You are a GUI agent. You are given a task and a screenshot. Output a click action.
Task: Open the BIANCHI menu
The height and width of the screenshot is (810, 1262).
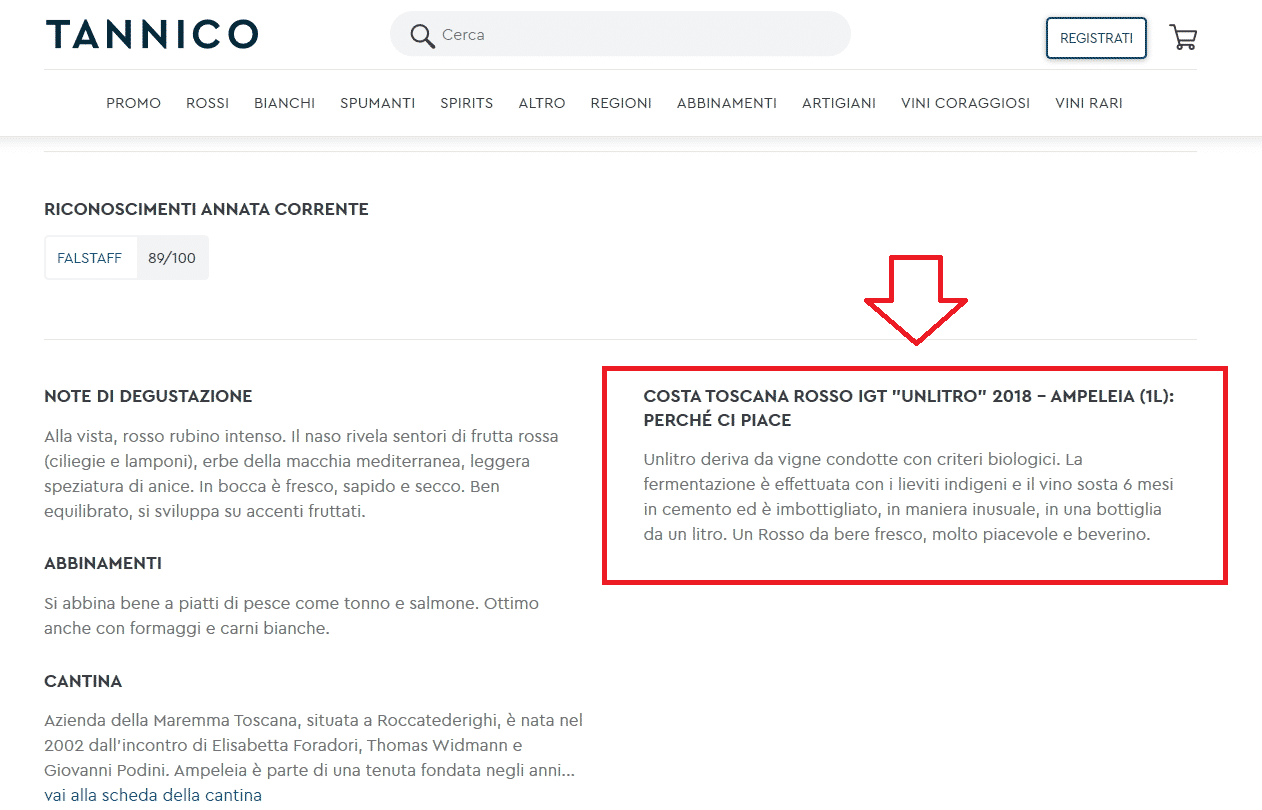pyautogui.click(x=284, y=103)
